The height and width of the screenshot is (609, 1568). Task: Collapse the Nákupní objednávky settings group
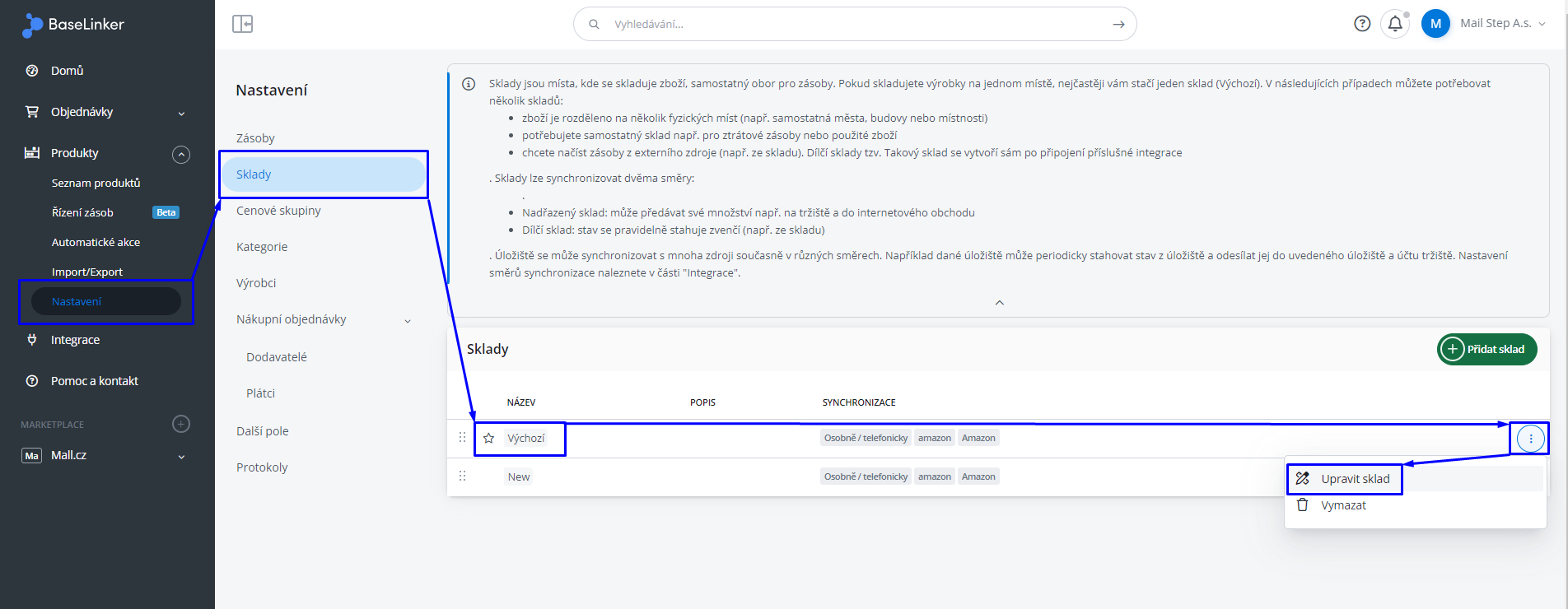pyautogui.click(x=408, y=320)
